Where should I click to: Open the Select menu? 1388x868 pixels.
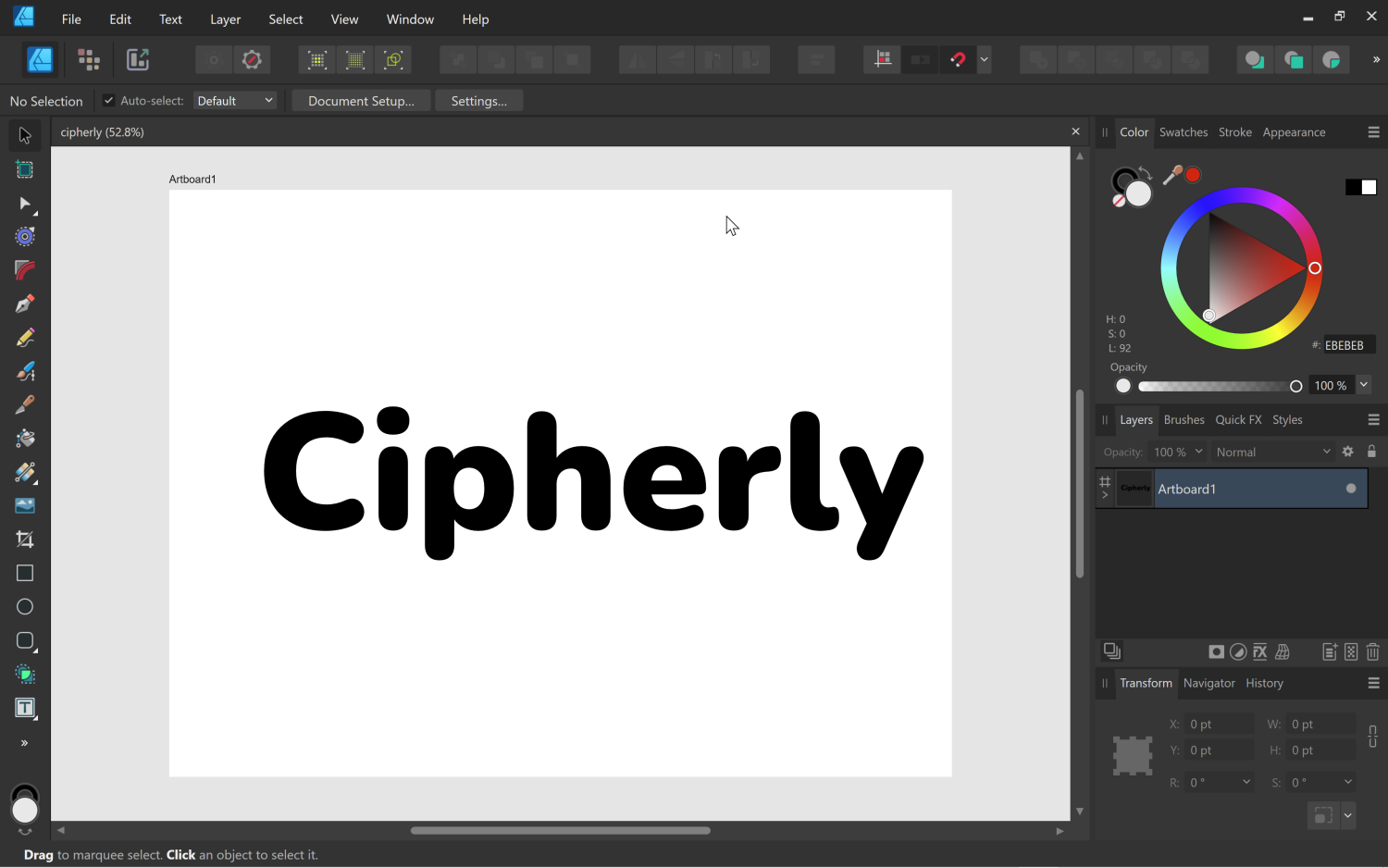tap(285, 19)
